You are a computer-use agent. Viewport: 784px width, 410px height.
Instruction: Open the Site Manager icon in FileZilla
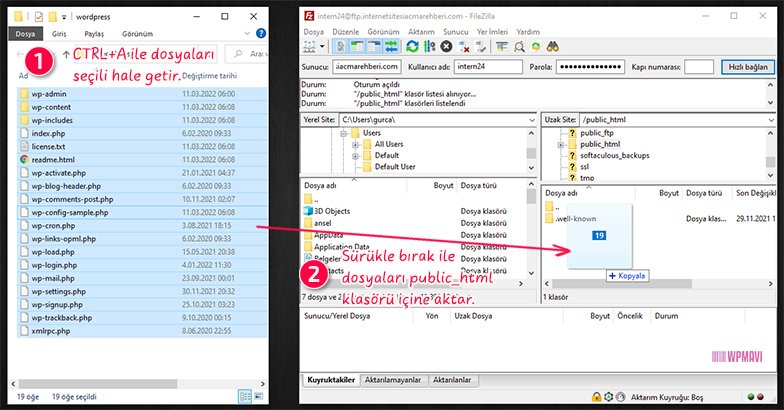pyautogui.click(x=310, y=46)
